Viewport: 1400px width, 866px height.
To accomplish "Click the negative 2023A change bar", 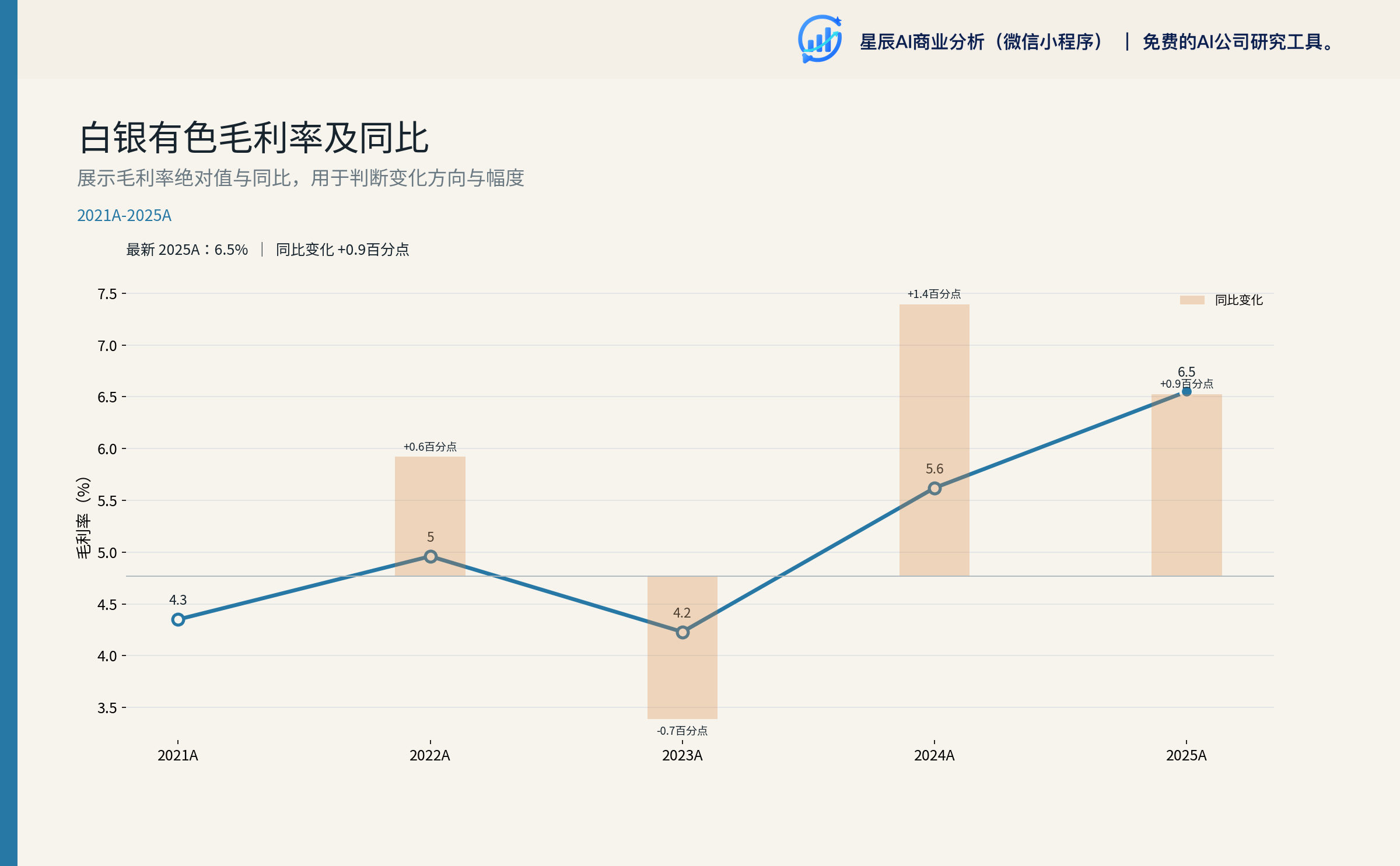I will tap(682, 647).
